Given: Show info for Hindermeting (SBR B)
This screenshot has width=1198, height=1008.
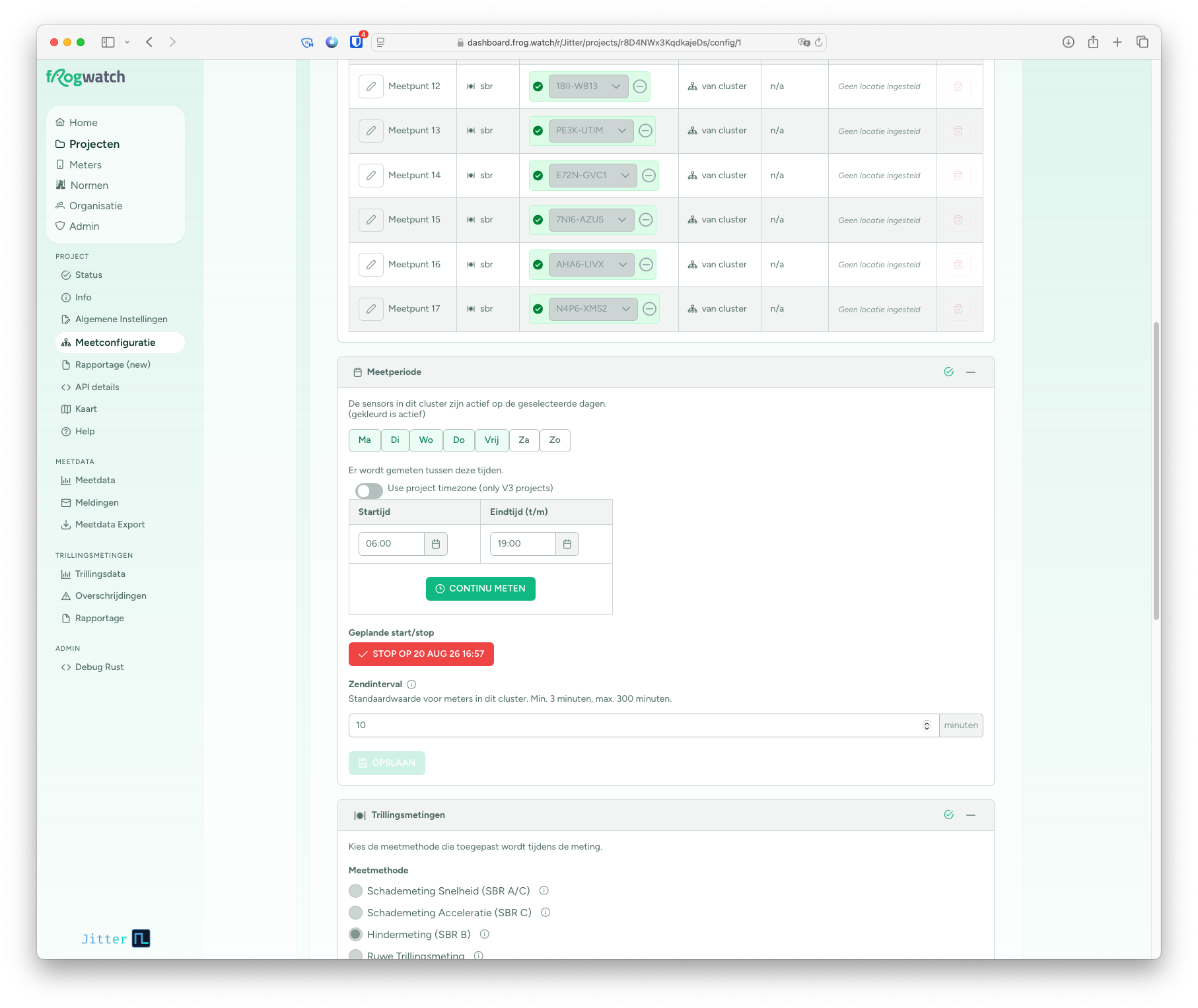Looking at the screenshot, I should click(485, 934).
